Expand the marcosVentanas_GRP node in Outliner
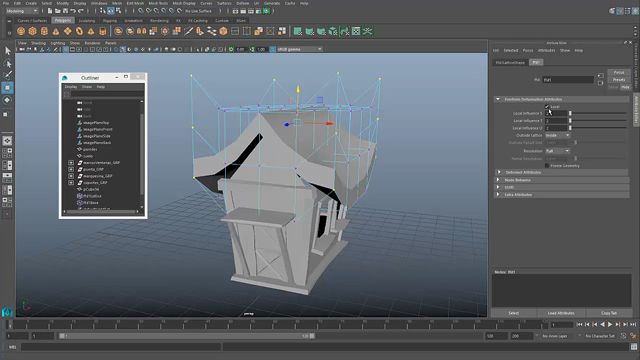Image resolution: width=640 pixels, height=360 pixels. pyautogui.click(x=71, y=162)
